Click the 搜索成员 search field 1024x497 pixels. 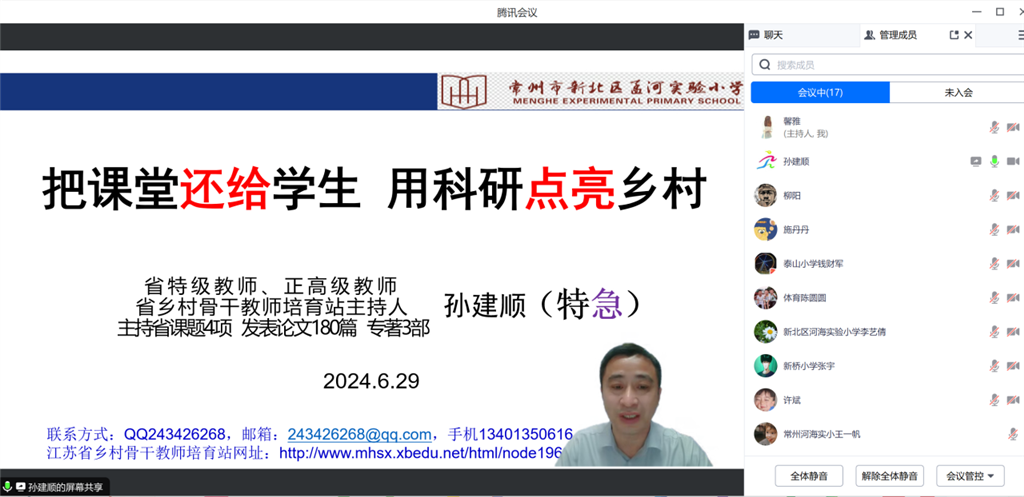coord(887,65)
